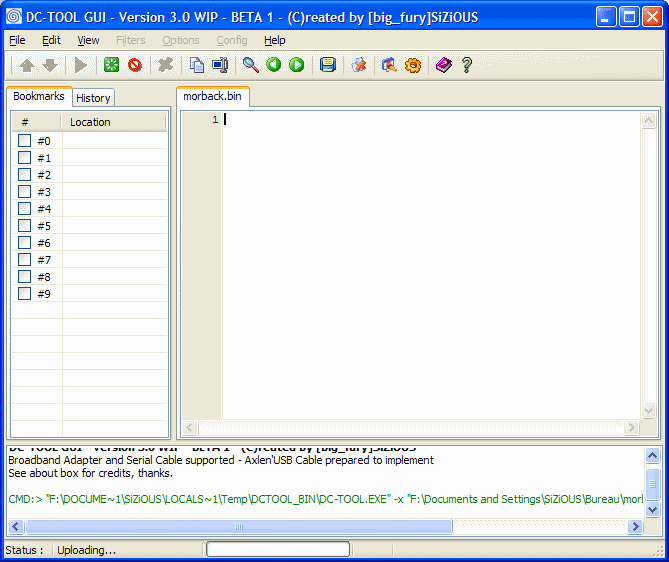
Task: Click inside the editor text area at line 1
Action: pos(431,120)
